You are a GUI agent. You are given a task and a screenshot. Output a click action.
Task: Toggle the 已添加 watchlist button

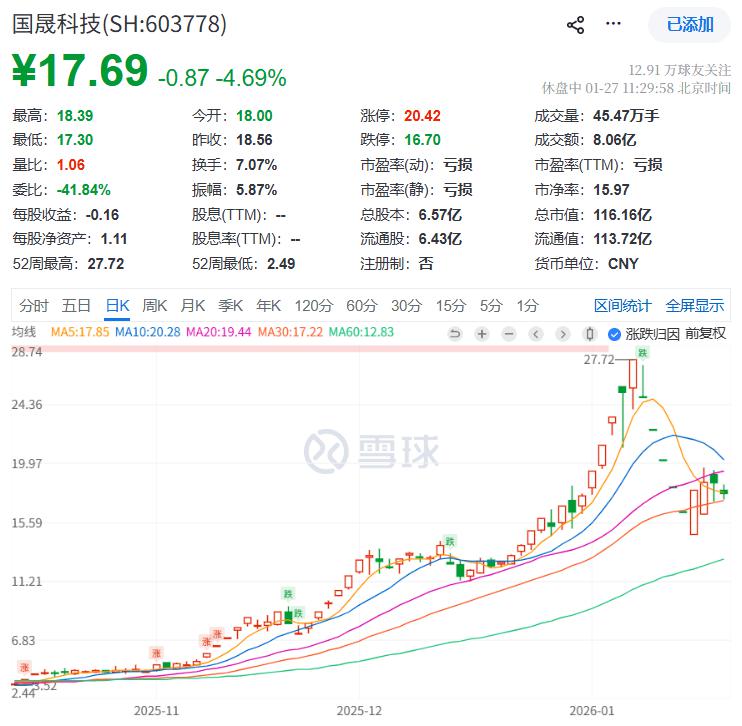690,25
